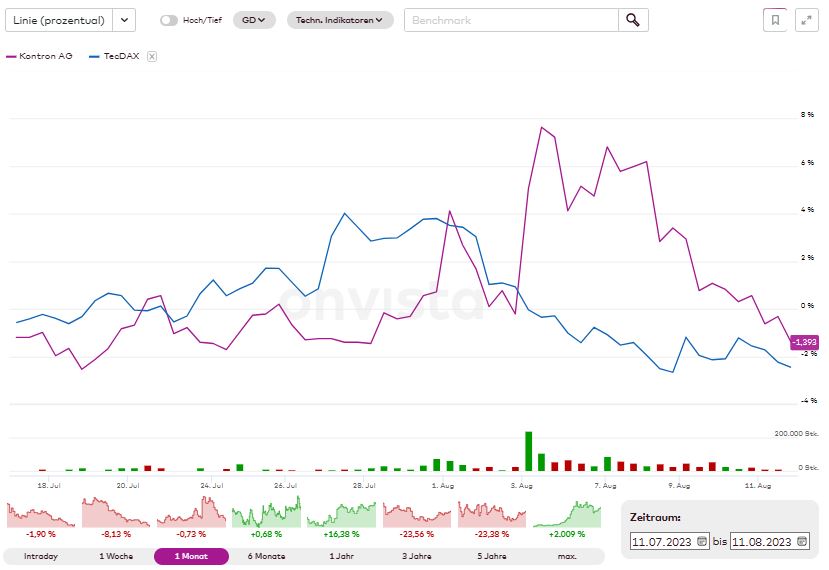Switch to the 1 Jahr timeframe
The width and height of the screenshot is (829, 570).
click(341, 556)
